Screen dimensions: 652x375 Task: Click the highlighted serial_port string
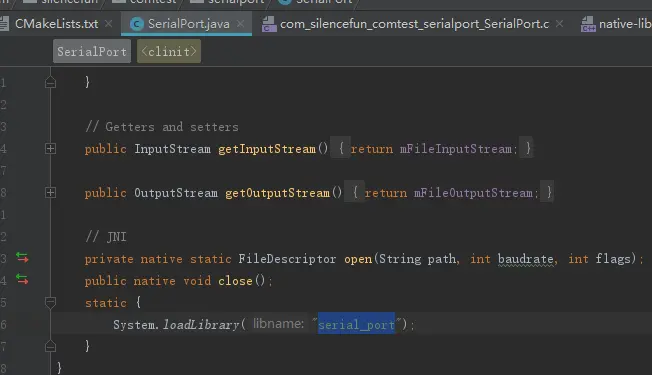coord(356,324)
